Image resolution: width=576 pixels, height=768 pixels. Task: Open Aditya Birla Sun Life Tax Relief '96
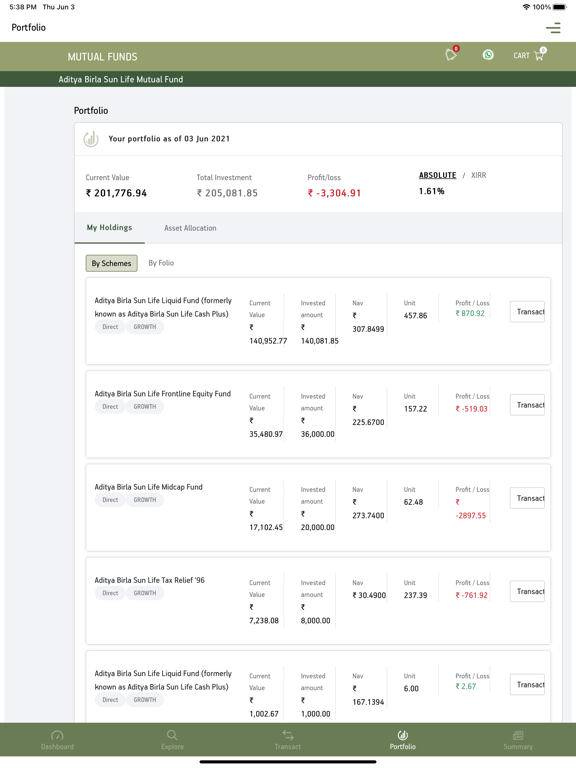click(x=149, y=580)
